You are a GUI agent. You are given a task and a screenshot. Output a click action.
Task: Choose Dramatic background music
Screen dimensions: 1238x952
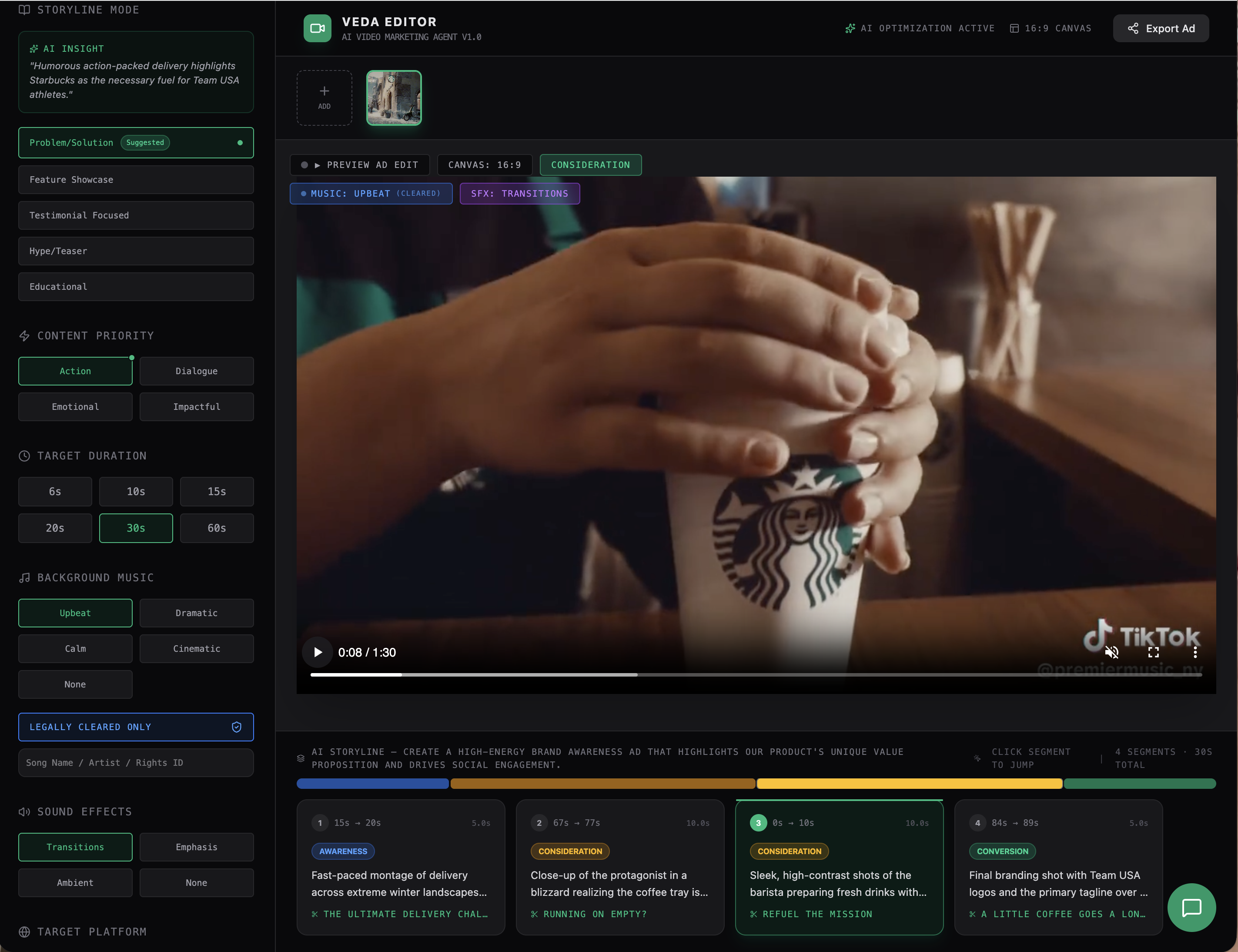pyautogui.click(x=197, y=613)
